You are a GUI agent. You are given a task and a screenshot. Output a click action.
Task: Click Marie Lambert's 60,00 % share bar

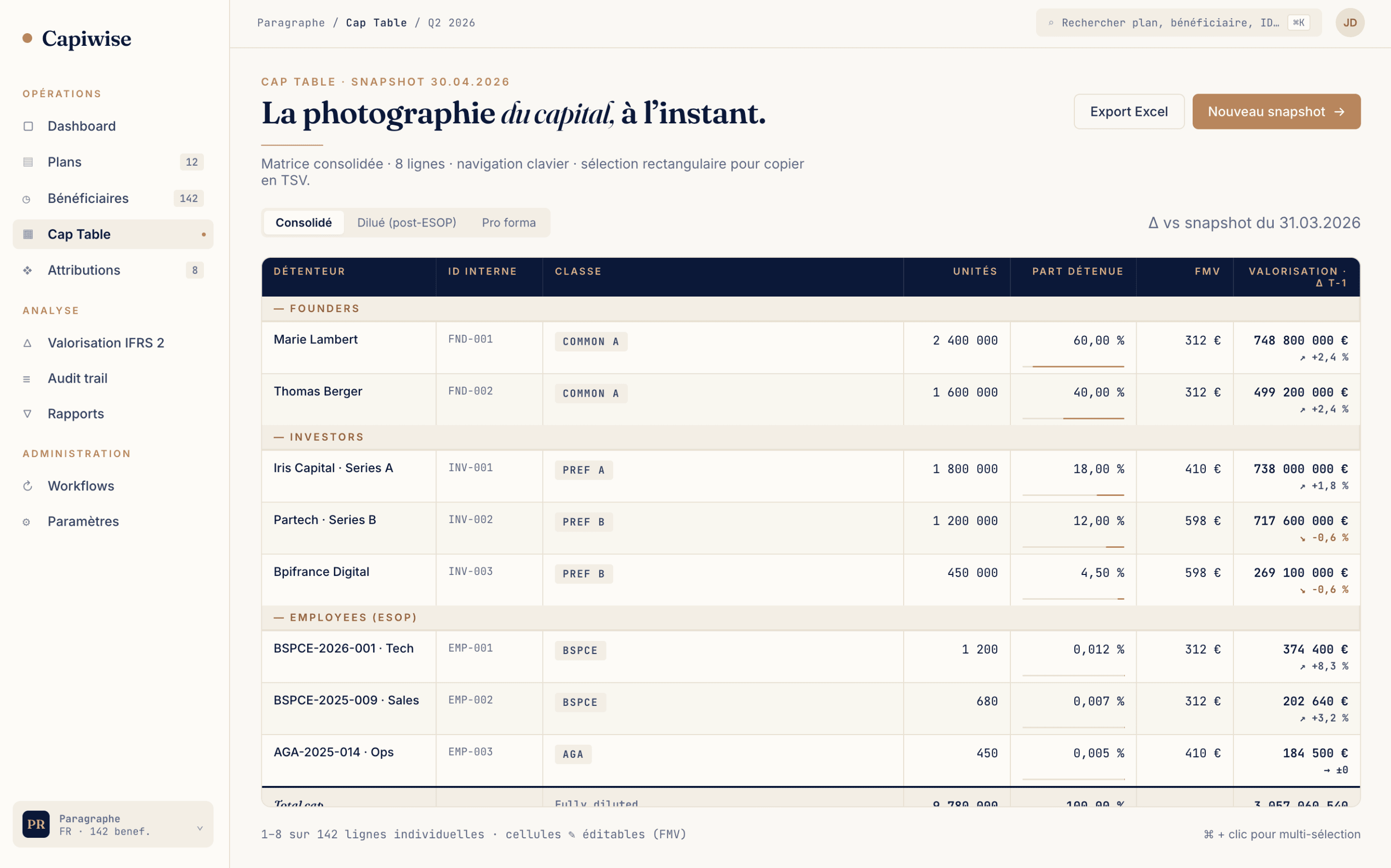(1073, 366)
